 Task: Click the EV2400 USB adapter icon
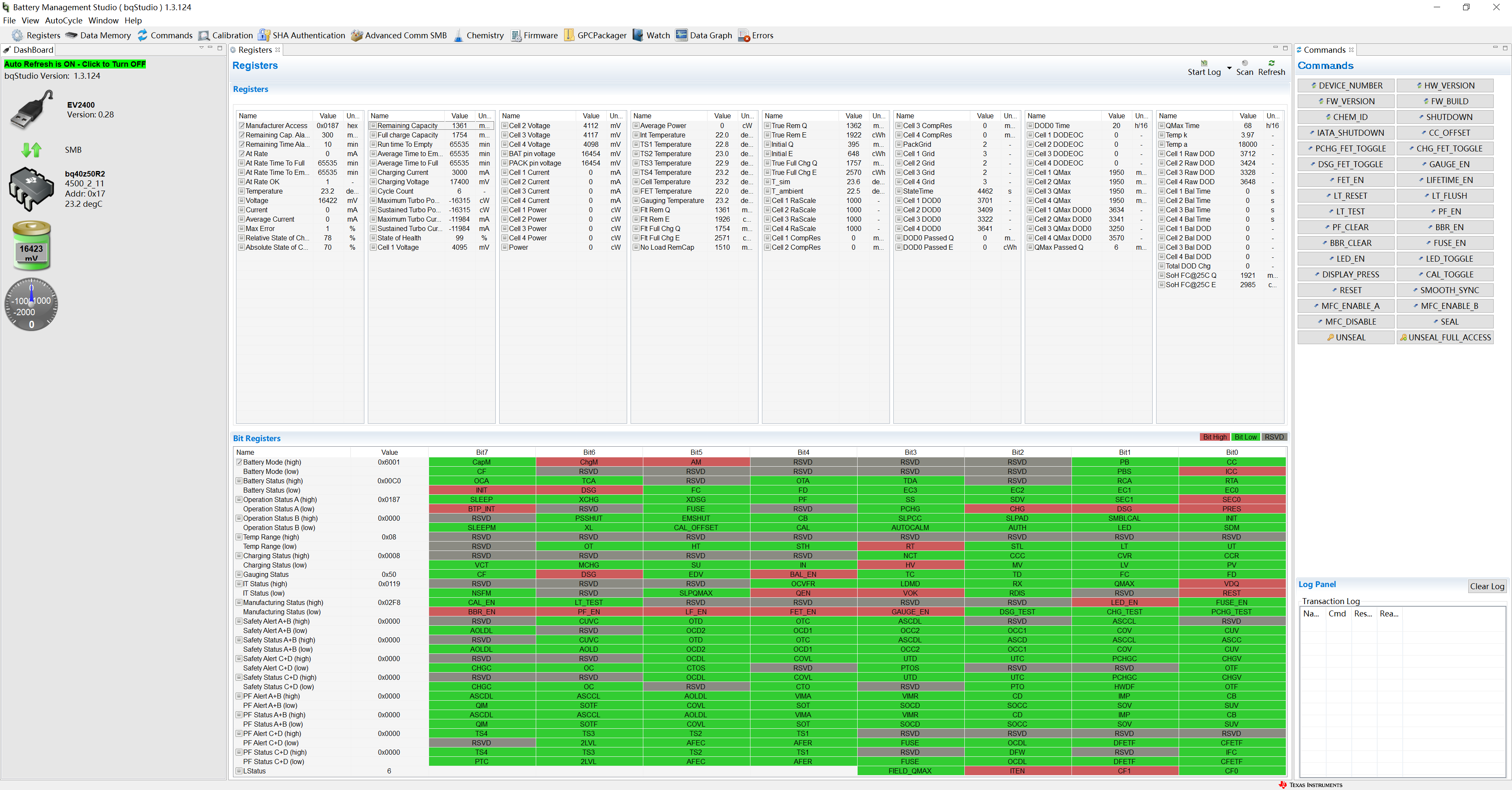pos(32,110)
